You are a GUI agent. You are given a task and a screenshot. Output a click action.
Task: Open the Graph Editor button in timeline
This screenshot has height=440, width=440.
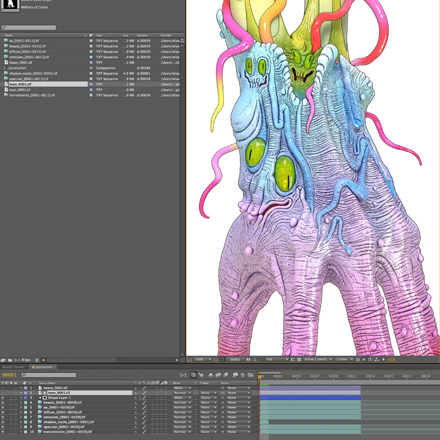point(251,375)
